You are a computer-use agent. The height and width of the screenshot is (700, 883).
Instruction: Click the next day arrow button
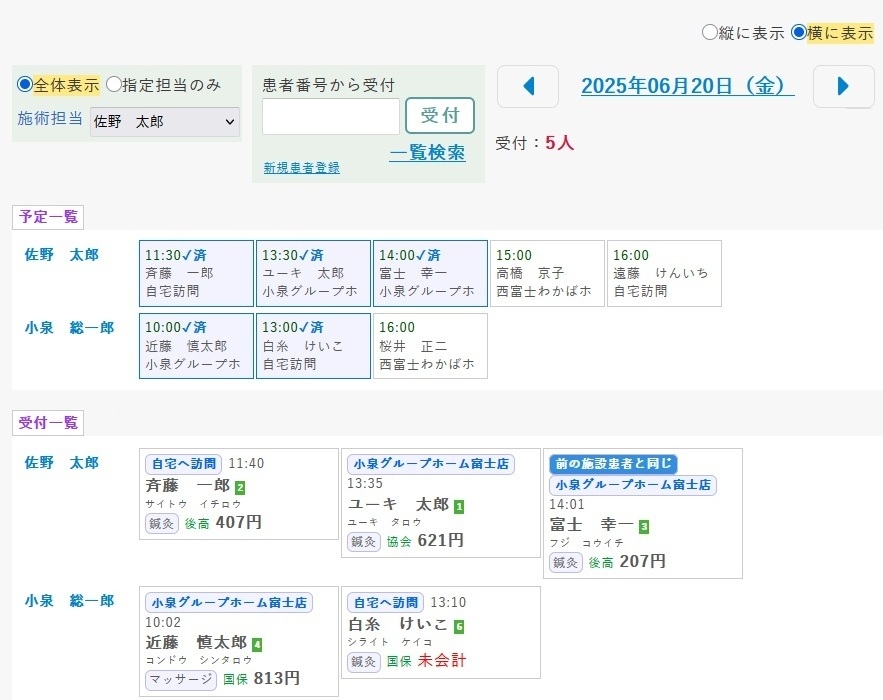843,87
